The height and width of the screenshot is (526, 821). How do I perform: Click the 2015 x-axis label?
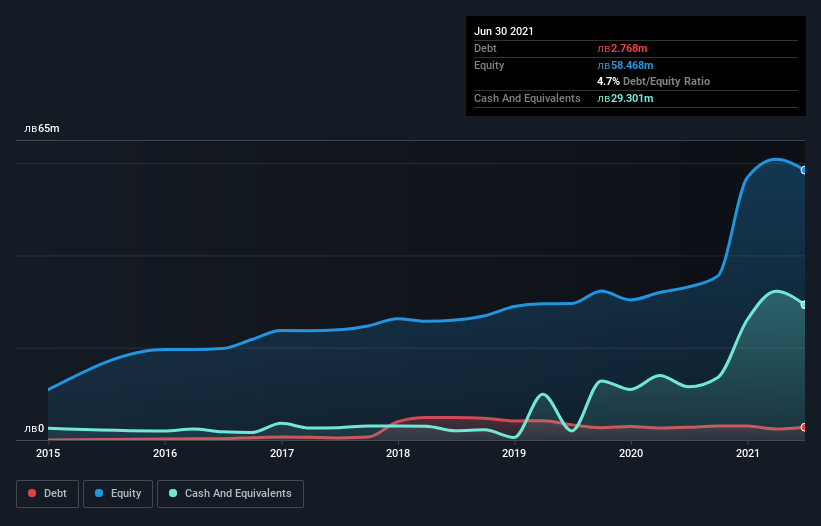click(x=48, y=453)
